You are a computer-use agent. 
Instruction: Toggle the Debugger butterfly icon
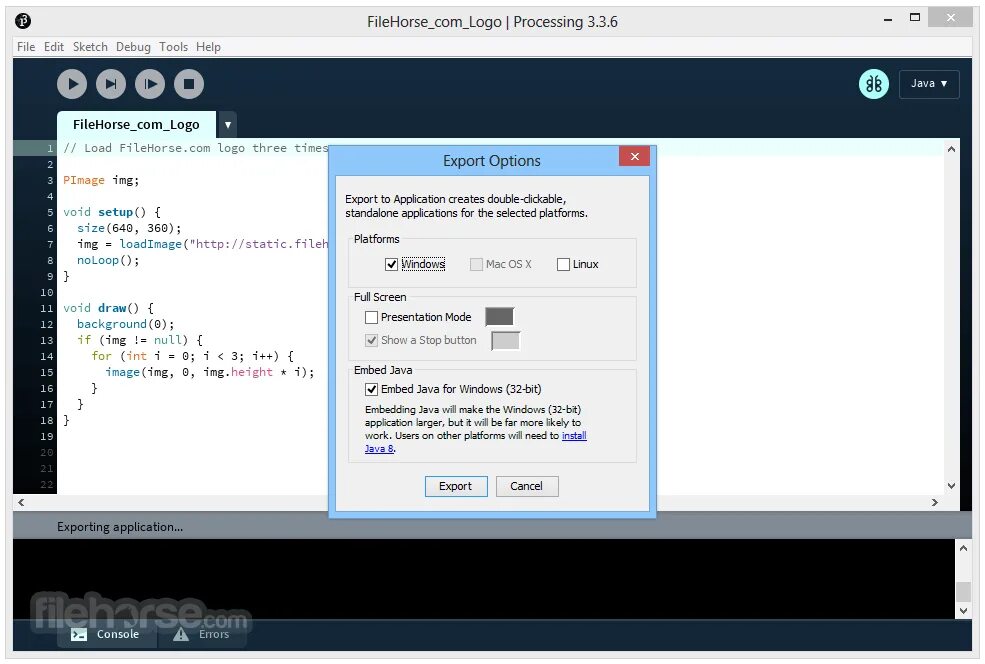874,84
